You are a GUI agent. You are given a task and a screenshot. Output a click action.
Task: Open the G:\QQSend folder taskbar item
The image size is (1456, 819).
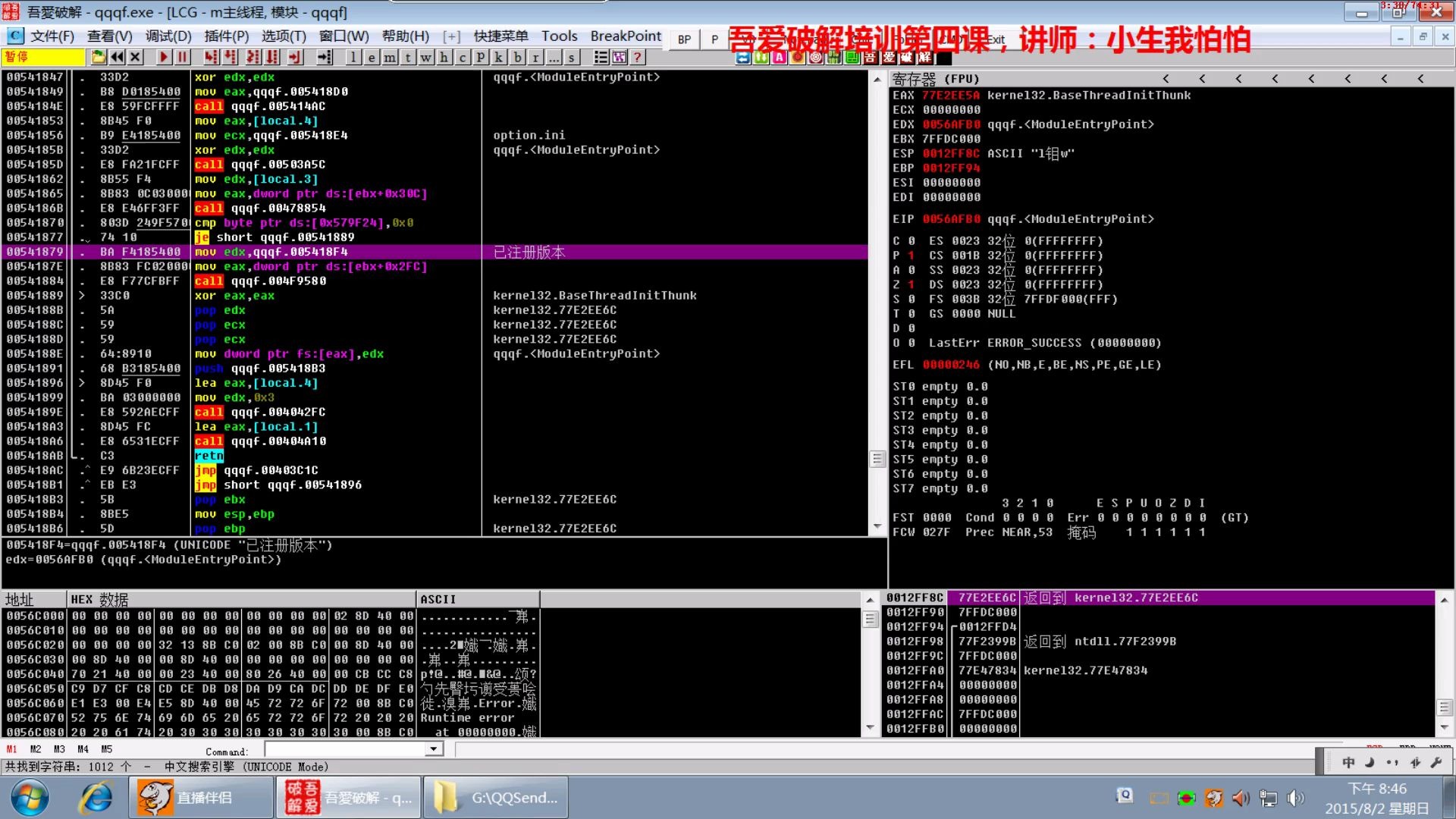pyautogui.click(x=496, y=798)
